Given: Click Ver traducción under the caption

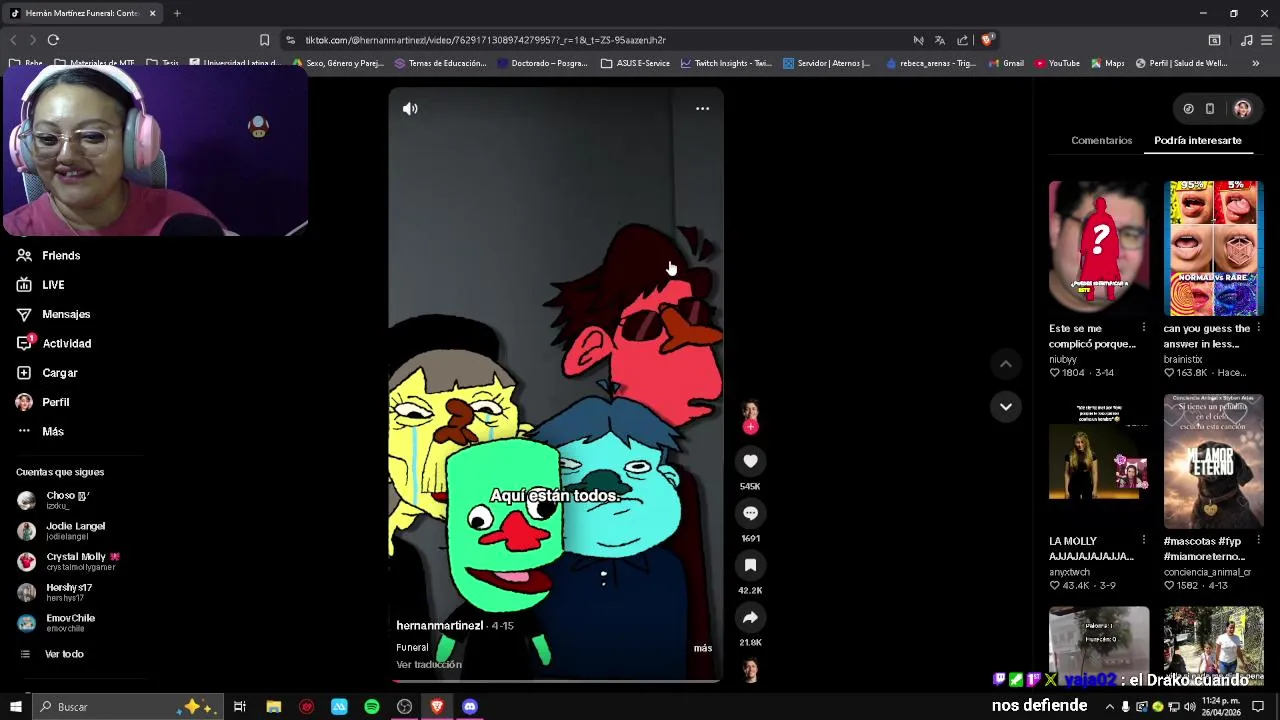Looking at the screenshot, I should (429, 665).
